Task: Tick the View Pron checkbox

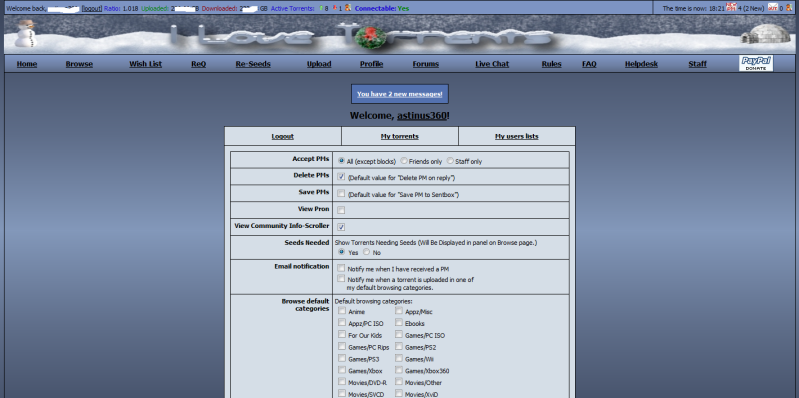Action: coord(341,210)
